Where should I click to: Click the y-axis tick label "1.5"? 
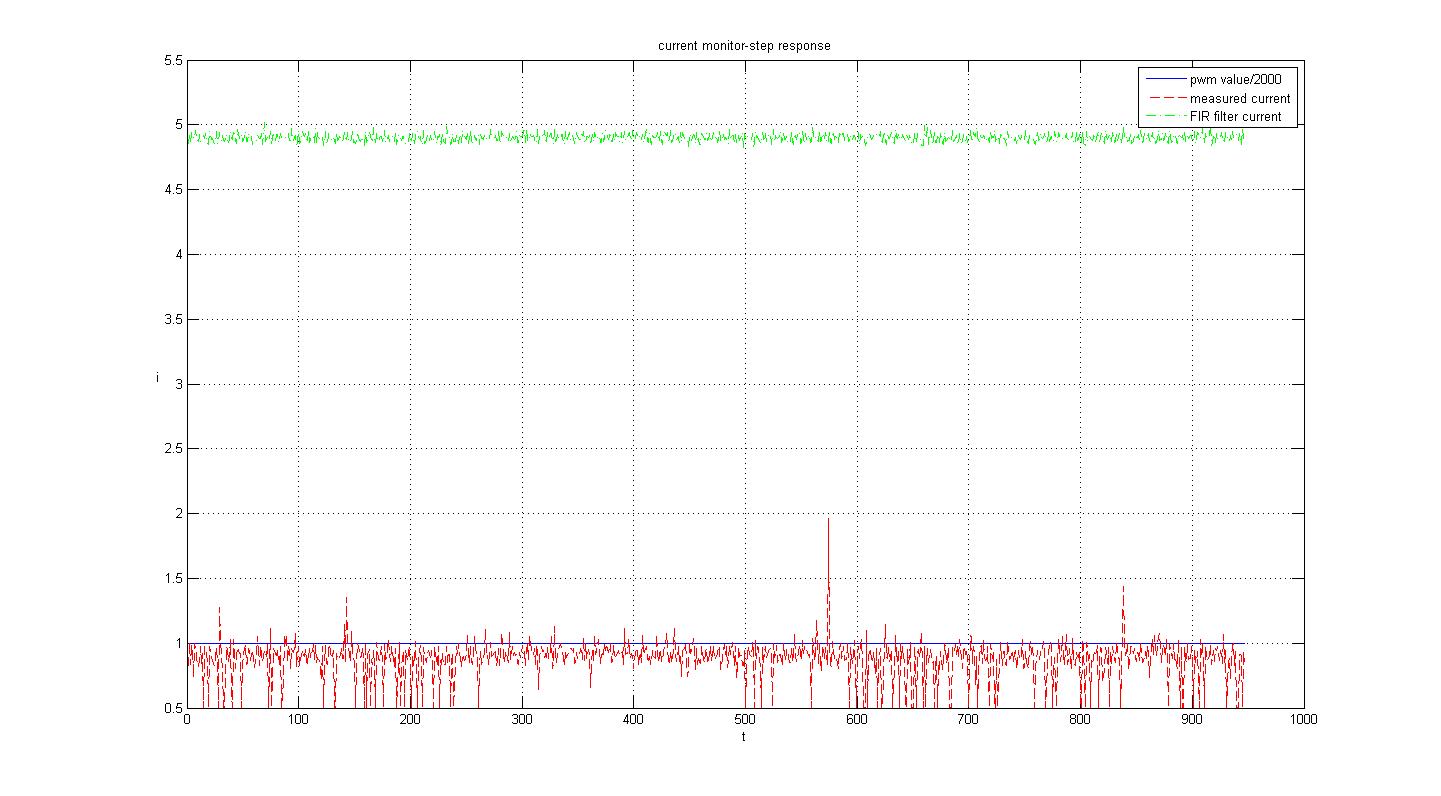[x=174, y=579]
